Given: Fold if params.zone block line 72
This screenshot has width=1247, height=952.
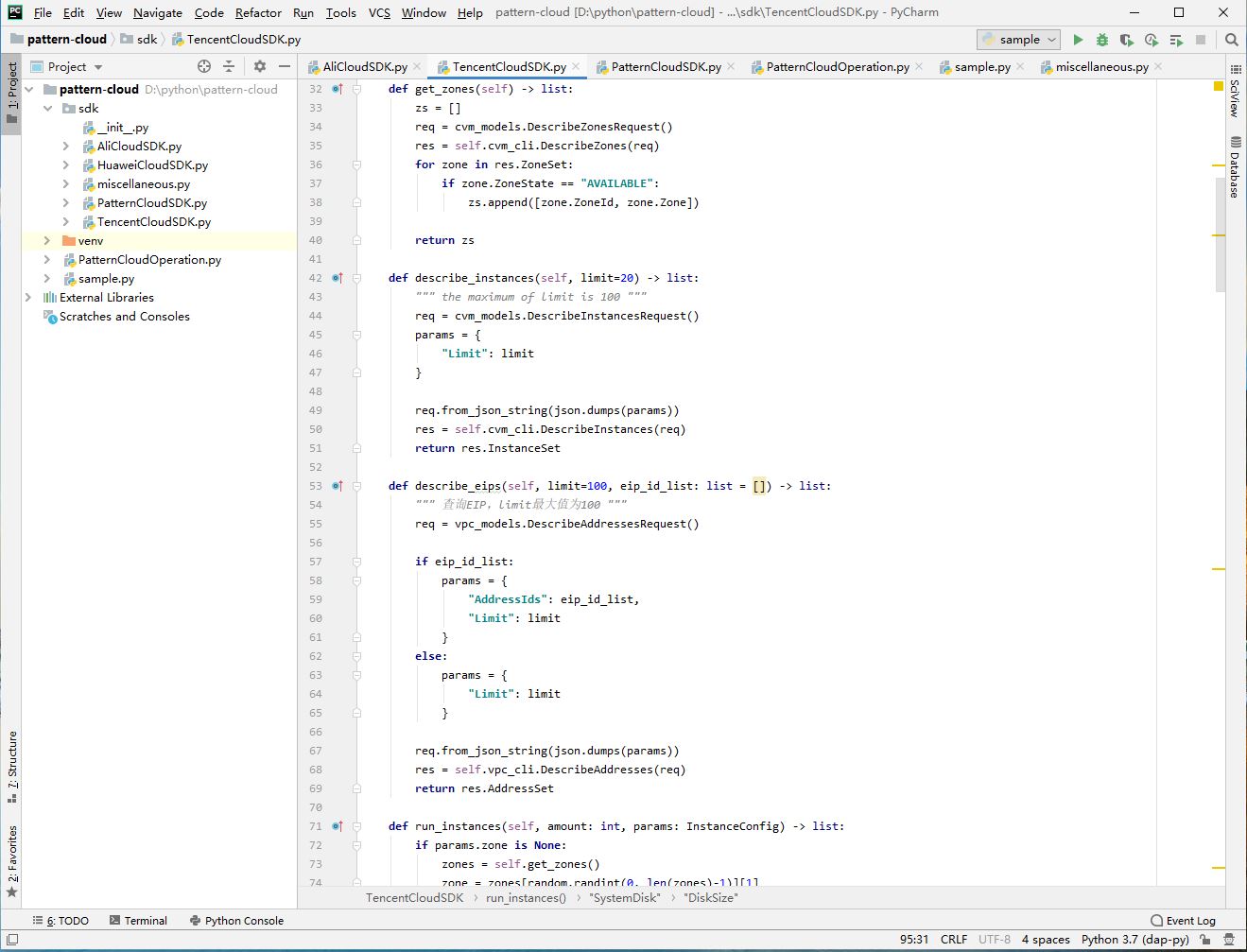Looking at the screenshot, I should [357, 845].
